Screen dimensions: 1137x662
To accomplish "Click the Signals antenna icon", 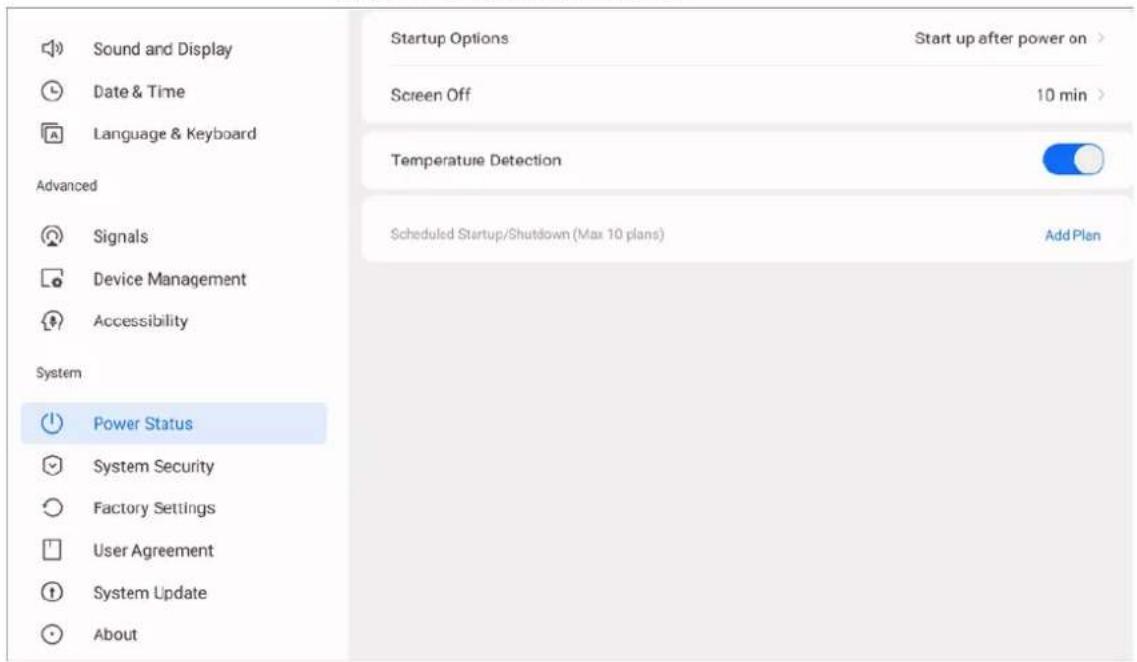I will coord(51,236).
